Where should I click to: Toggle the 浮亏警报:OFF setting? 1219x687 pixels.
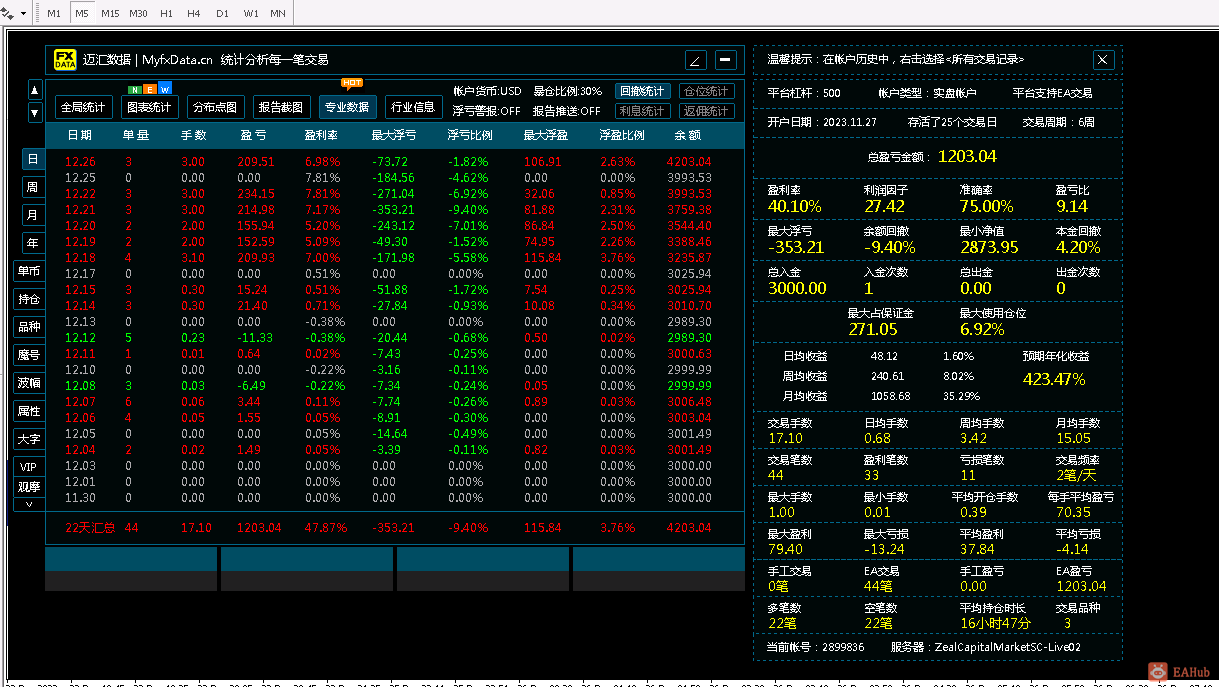487,111
